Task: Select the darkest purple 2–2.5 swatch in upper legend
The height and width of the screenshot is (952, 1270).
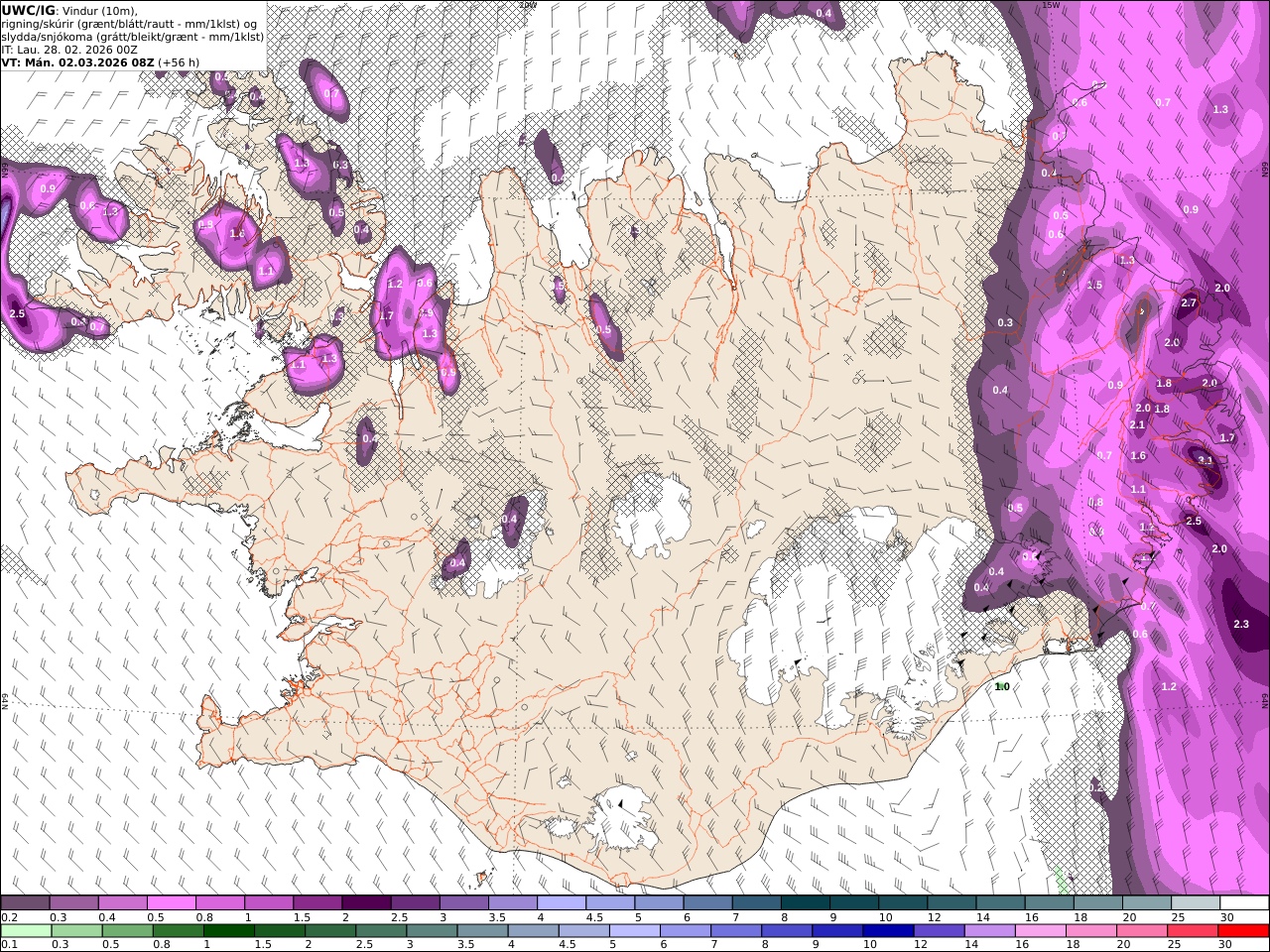Action: pos(366,903)
